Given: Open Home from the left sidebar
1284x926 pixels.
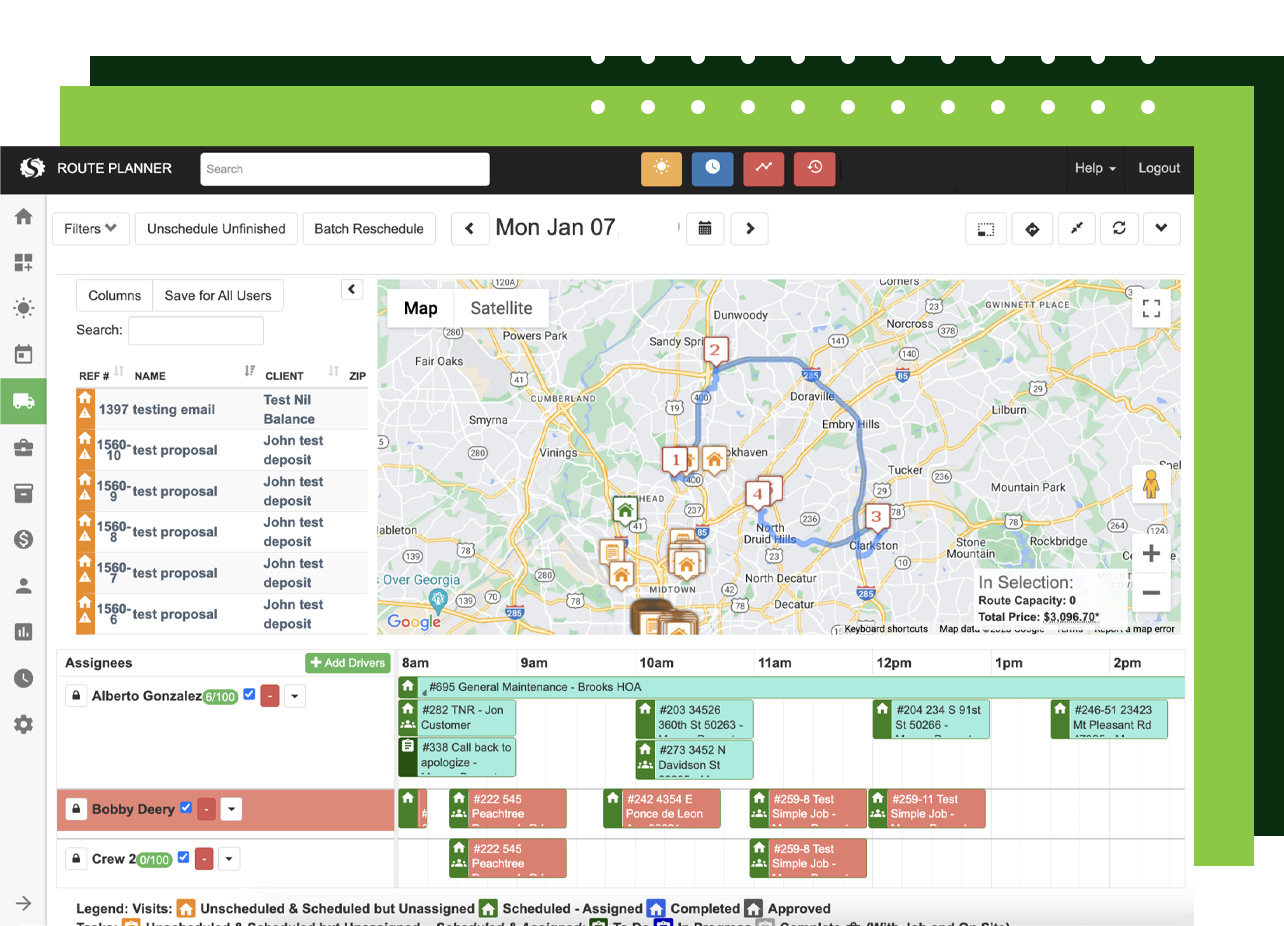Looking at the screenshot, I should [23, 216].
